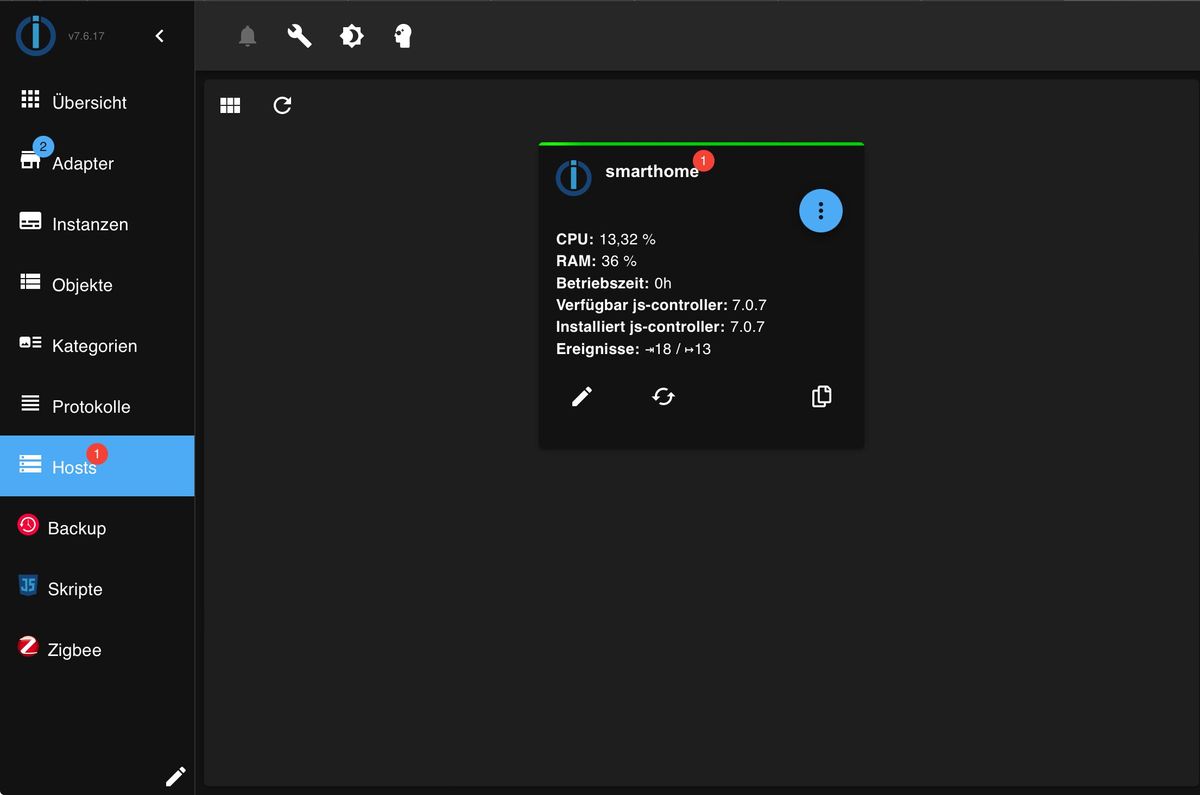
Task: Toggle expert mode head icon
Action: pos(403,37)
